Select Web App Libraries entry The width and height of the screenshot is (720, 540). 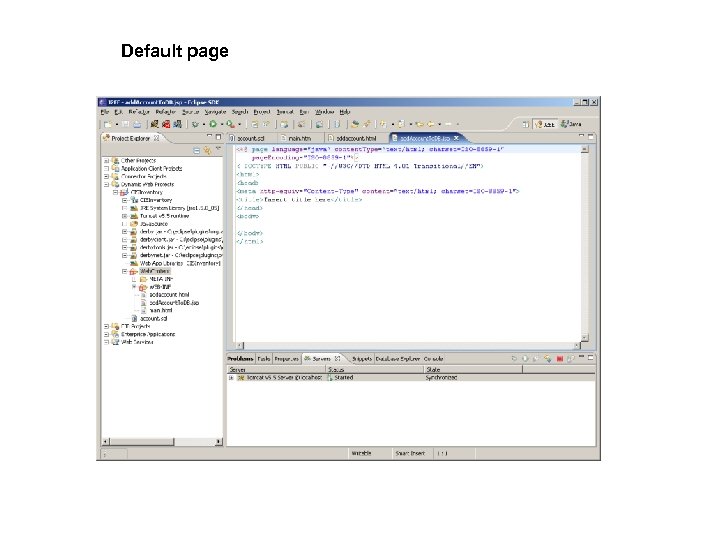tap(180, 264)
